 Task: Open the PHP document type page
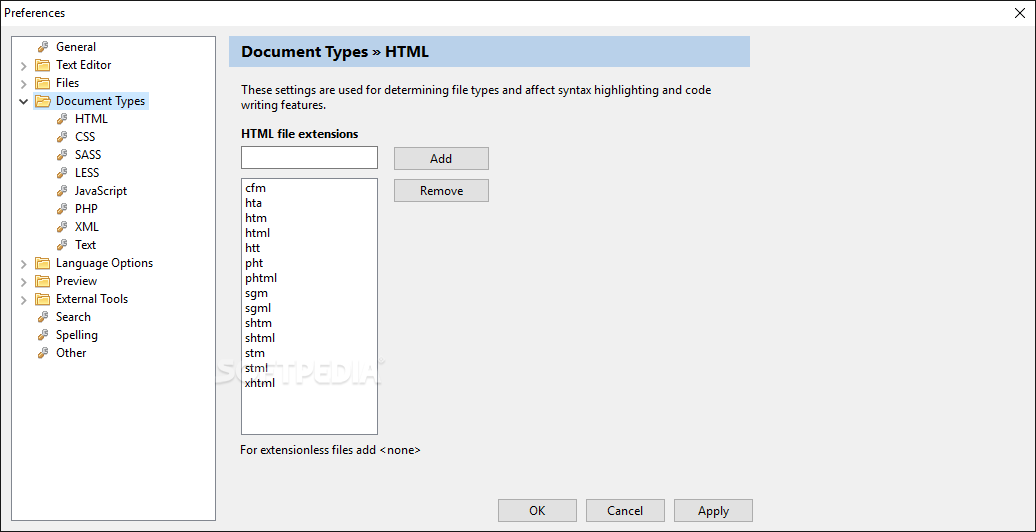[x=87, y=209]
